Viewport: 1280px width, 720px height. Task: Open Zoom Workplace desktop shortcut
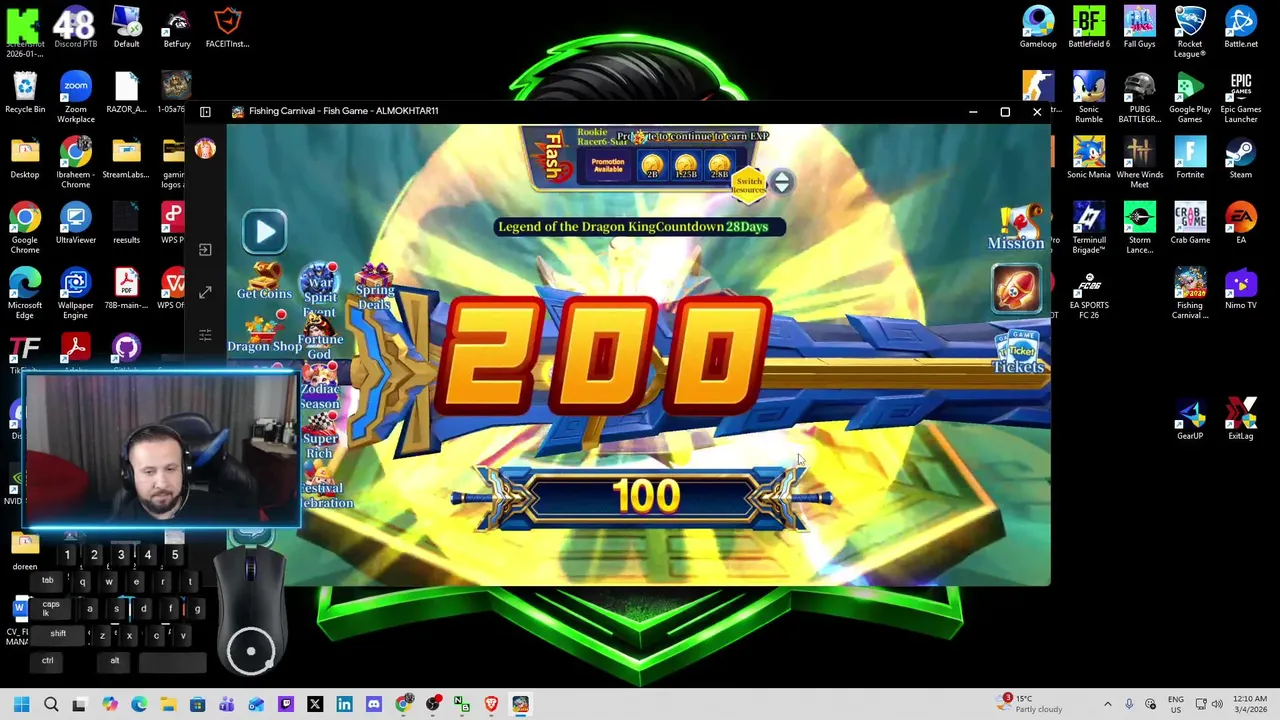coord(75,97)
